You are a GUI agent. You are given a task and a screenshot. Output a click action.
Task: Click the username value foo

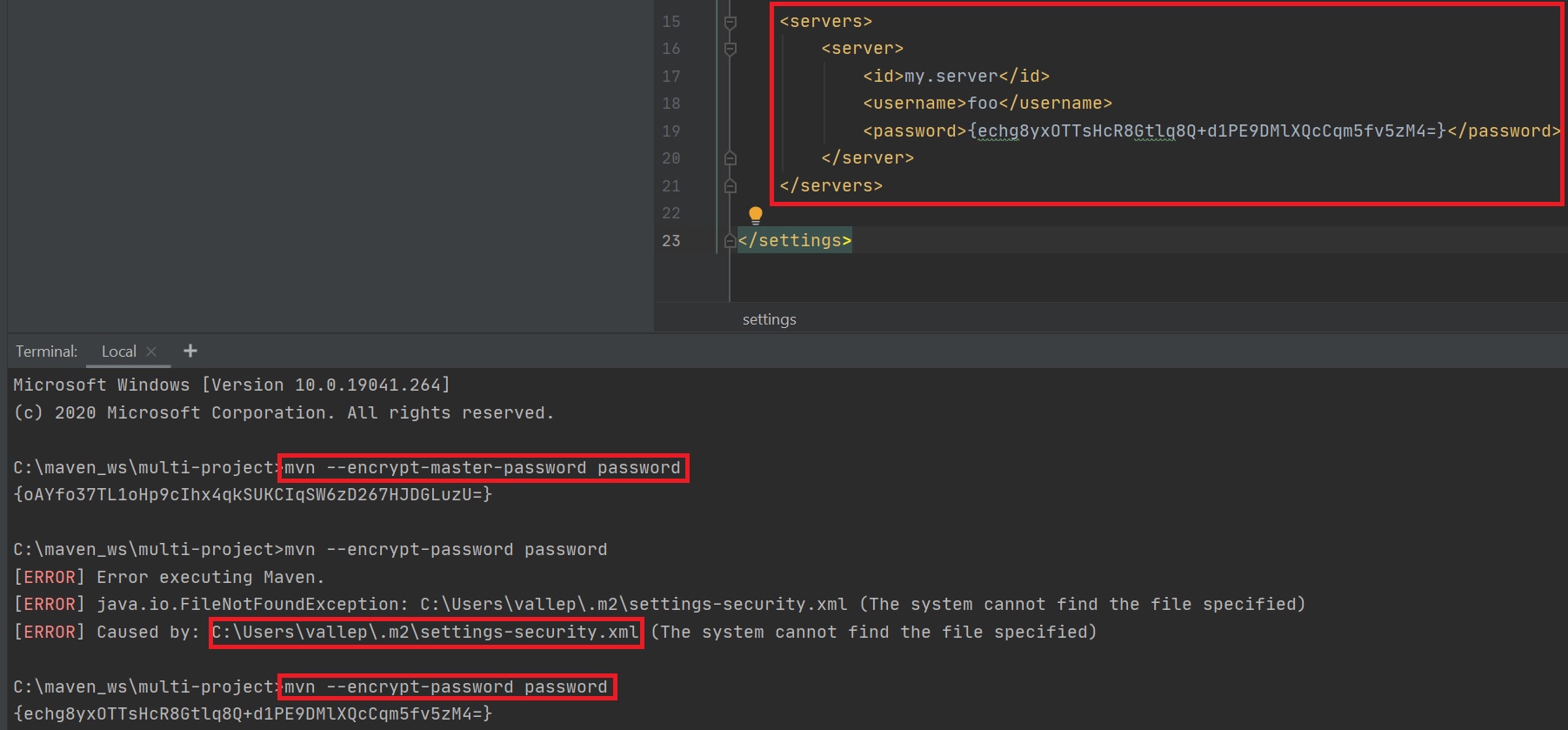(983, 104)
